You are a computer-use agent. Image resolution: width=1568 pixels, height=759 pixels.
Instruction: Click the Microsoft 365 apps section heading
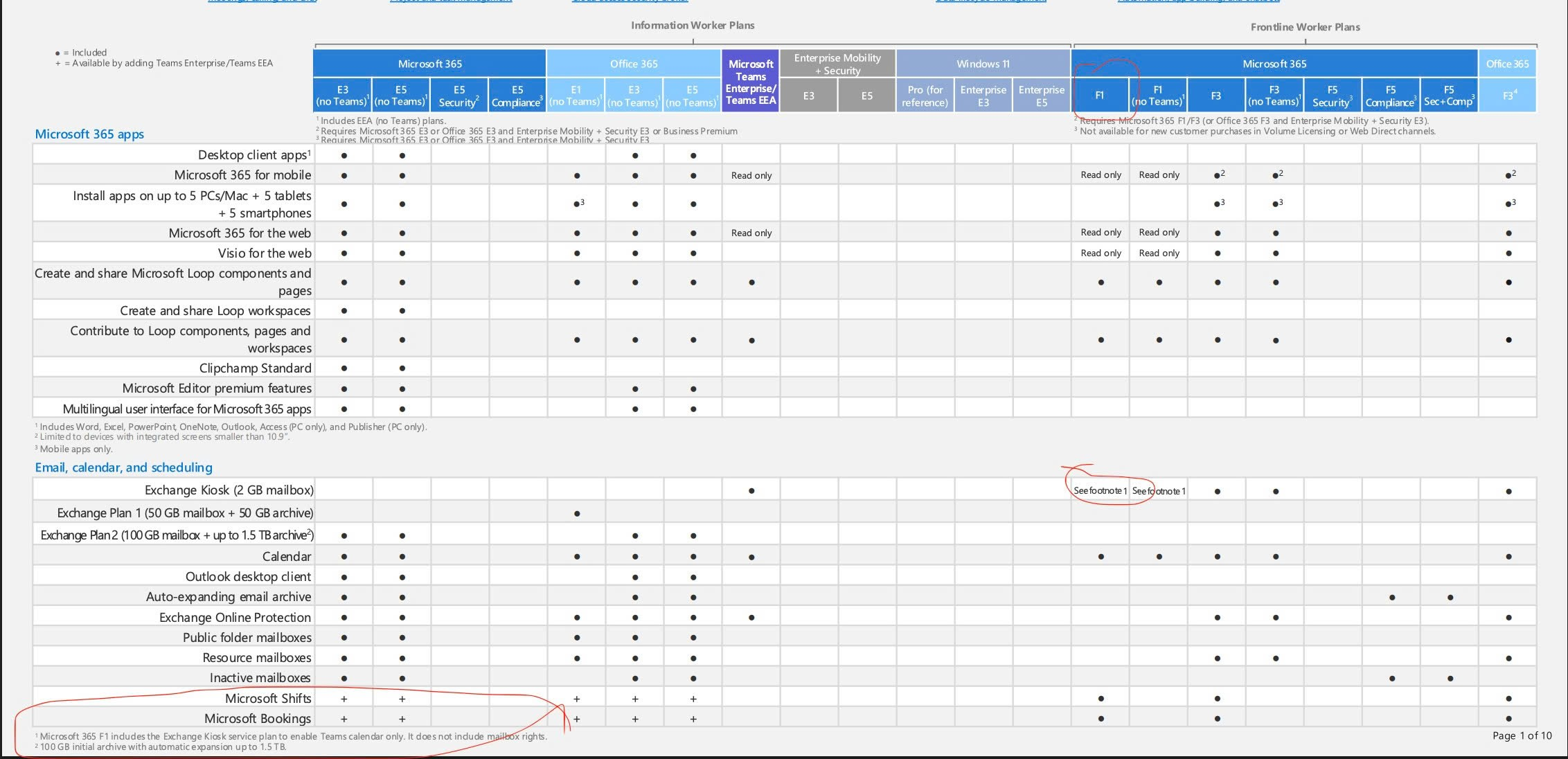point(89,134)
